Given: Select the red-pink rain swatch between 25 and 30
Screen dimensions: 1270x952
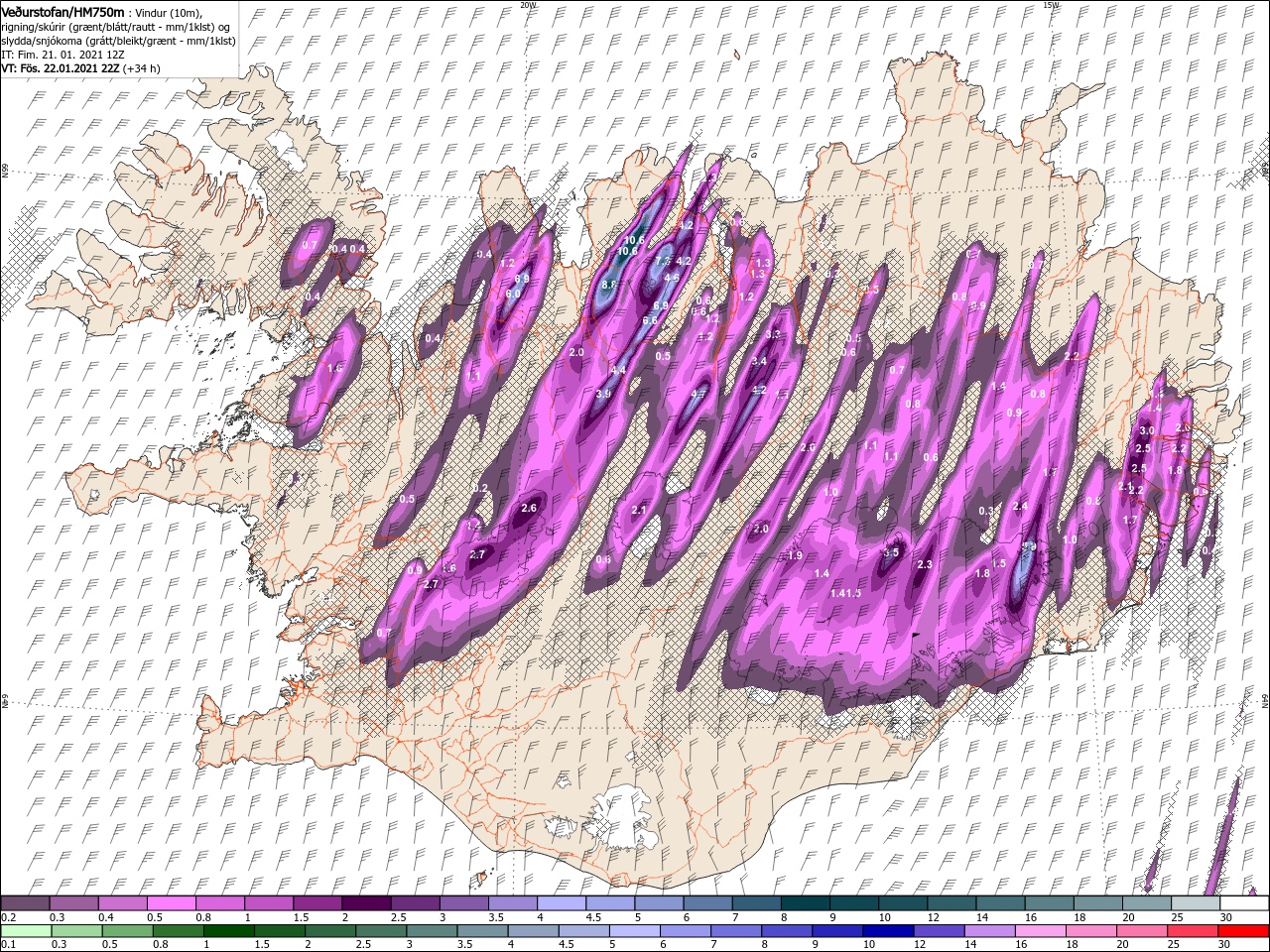Looking at the screenshot, I should tap(1194, 930).
